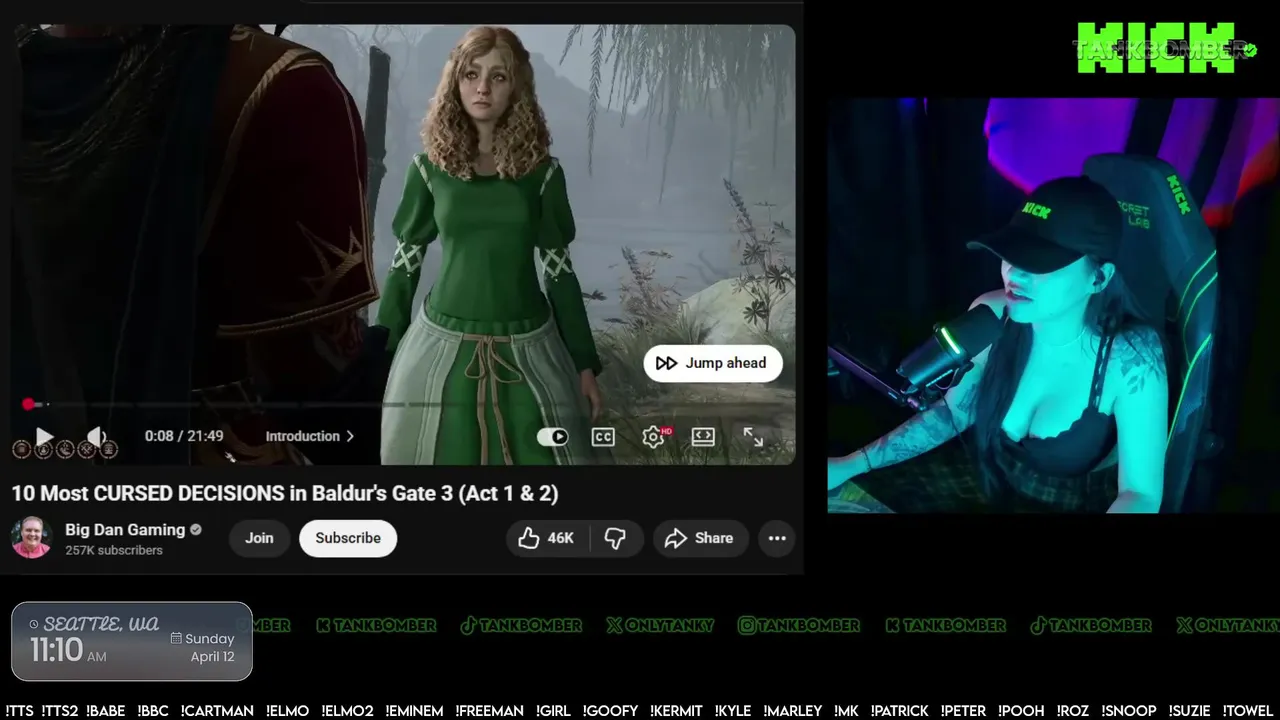Click the video title text
The height and width of the screenshot is (720, 1280).
[285, 493]
